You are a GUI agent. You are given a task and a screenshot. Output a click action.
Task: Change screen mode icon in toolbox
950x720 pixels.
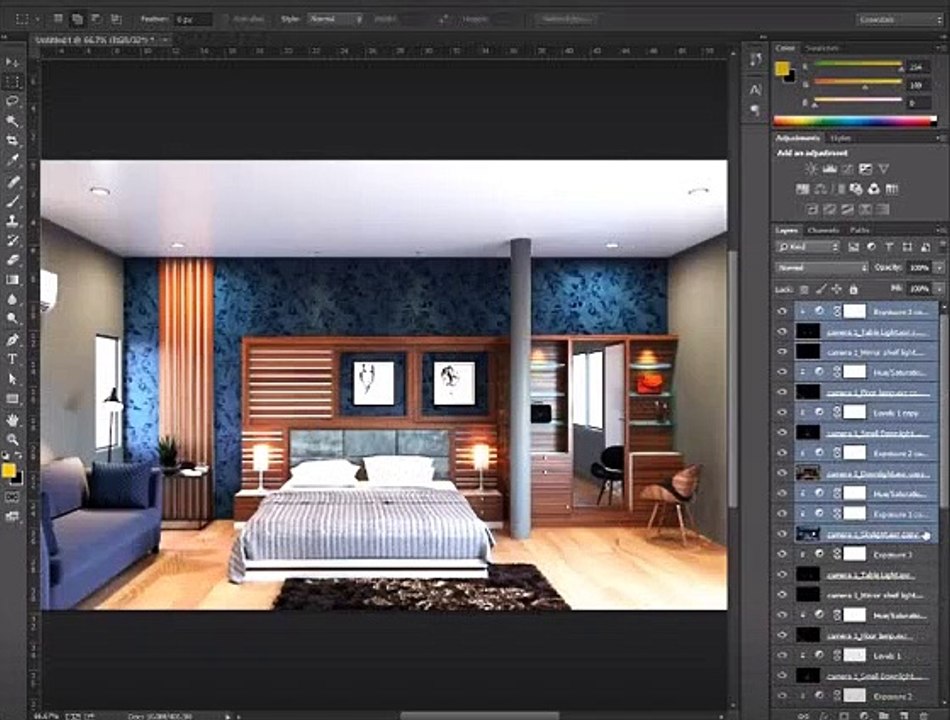pos(12,516)
